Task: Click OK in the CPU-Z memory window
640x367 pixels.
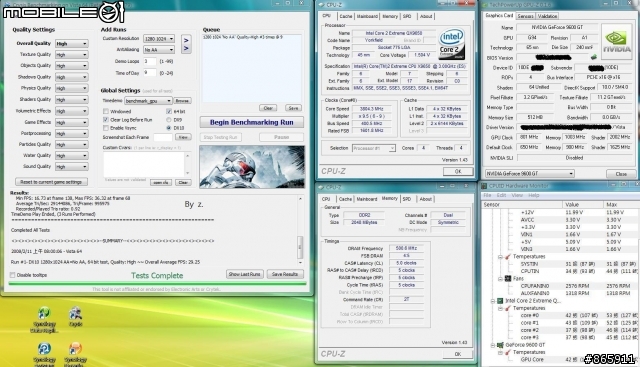Action: coord(458,354)
